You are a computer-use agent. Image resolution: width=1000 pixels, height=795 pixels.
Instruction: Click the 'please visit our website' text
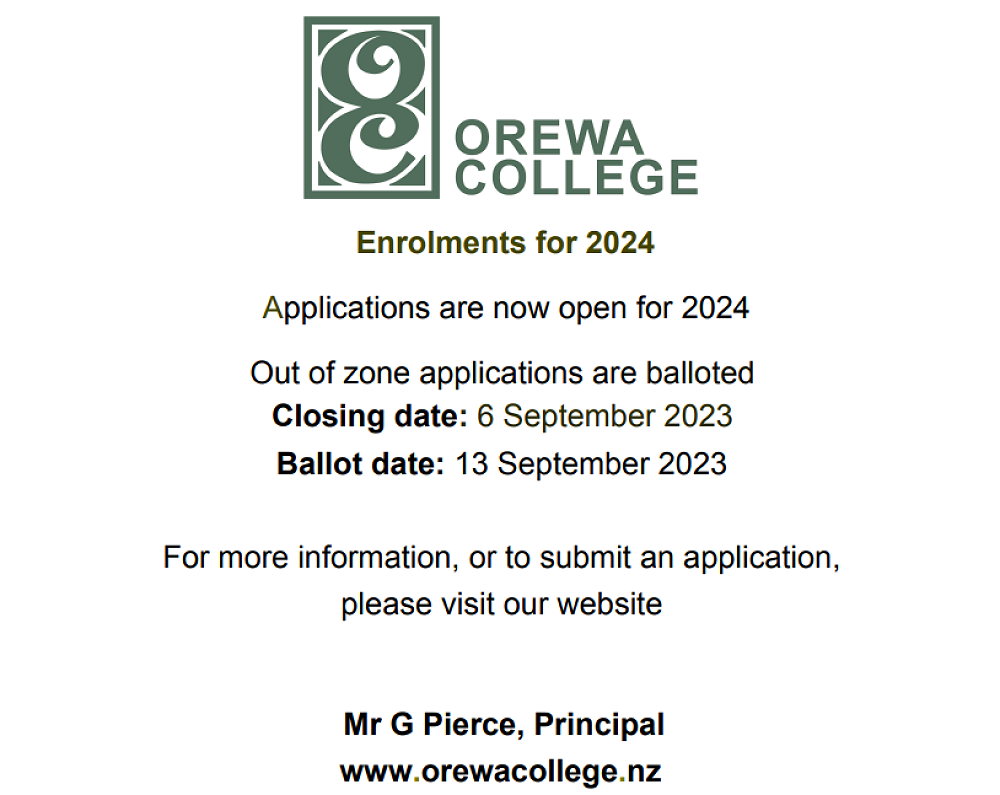pyautogui.click(x=501, y=604)
